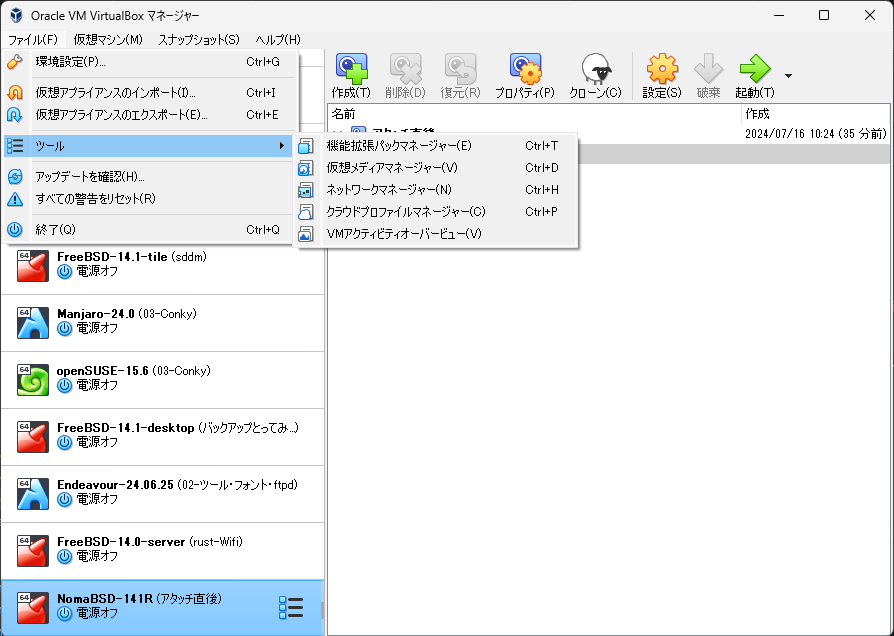The image size is (894, 636).
Task: Click the 作成(T) take snapshot toolbar icon
Action: click(x=351, y=69)
